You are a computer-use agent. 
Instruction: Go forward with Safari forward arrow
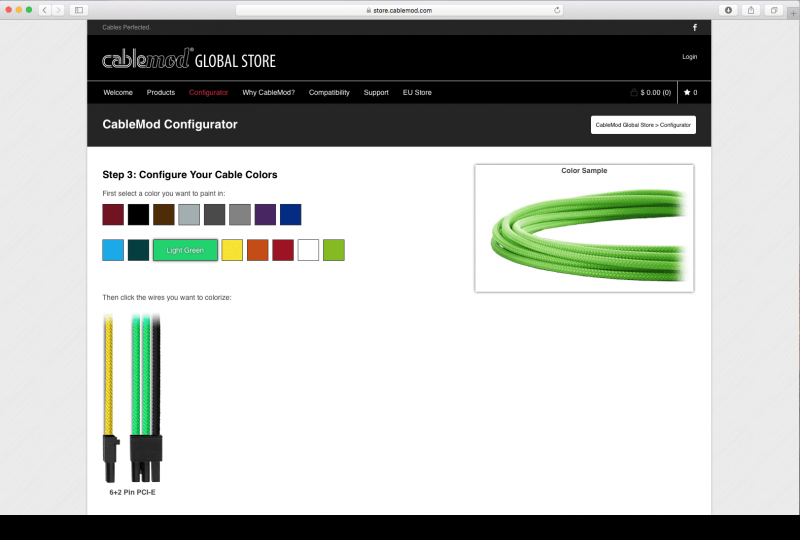click(x=58, y=10)
